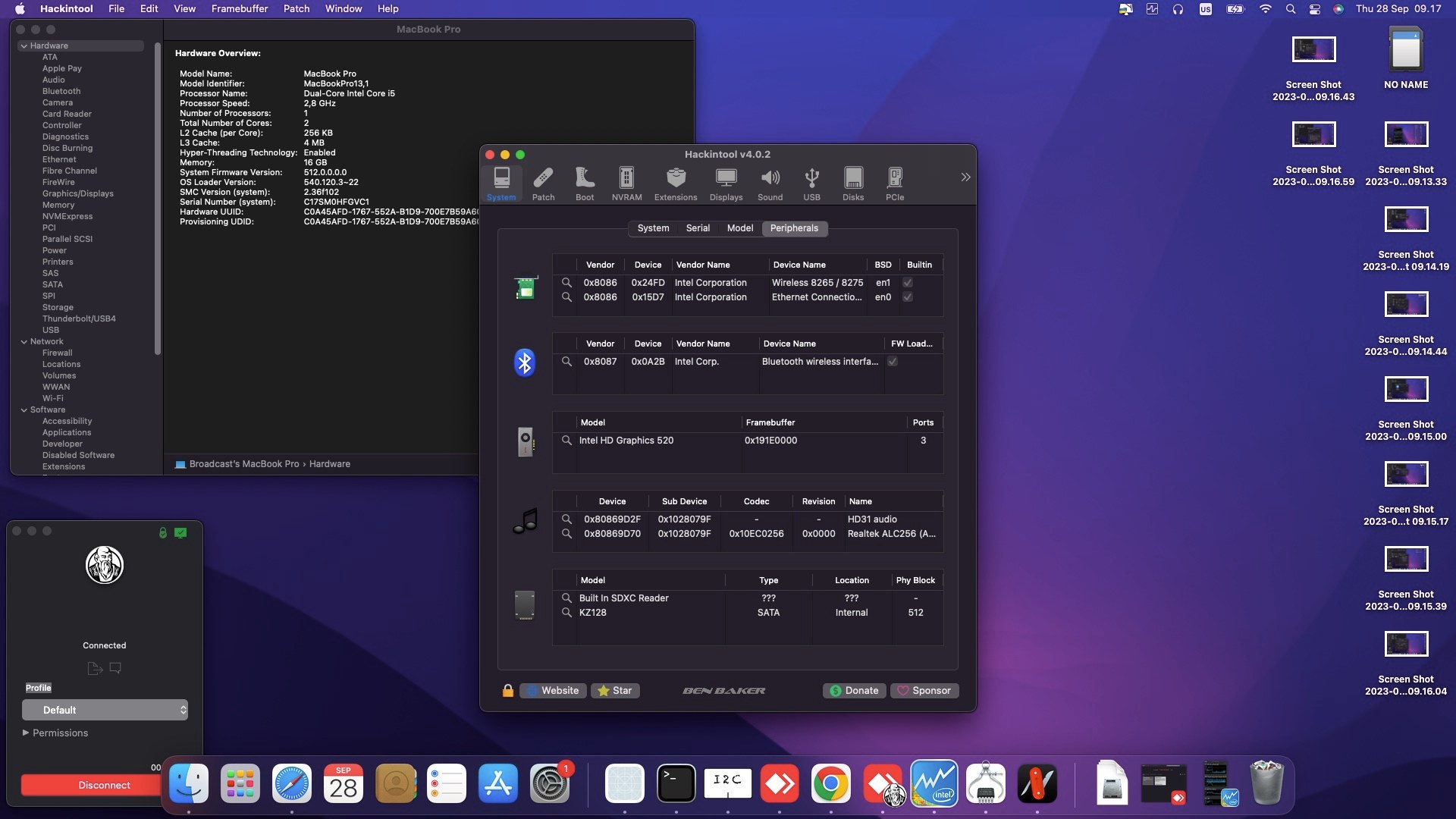Open Launchpad from the Dock
Viewport: 1456px width, 819px height.
click(240, 784)
